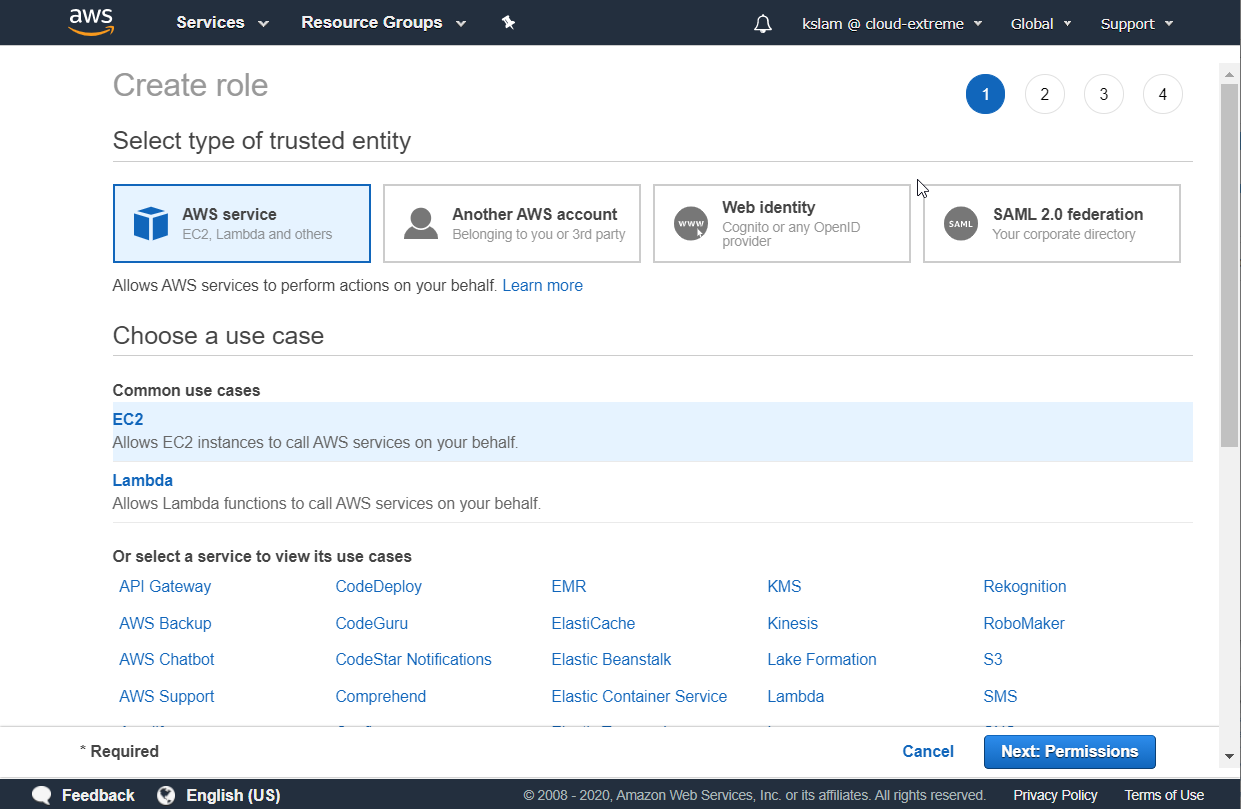The height and width of the screenshot is (809, 1241).
Task: Open the Terms of Use link
Action: coord(1164,795)
